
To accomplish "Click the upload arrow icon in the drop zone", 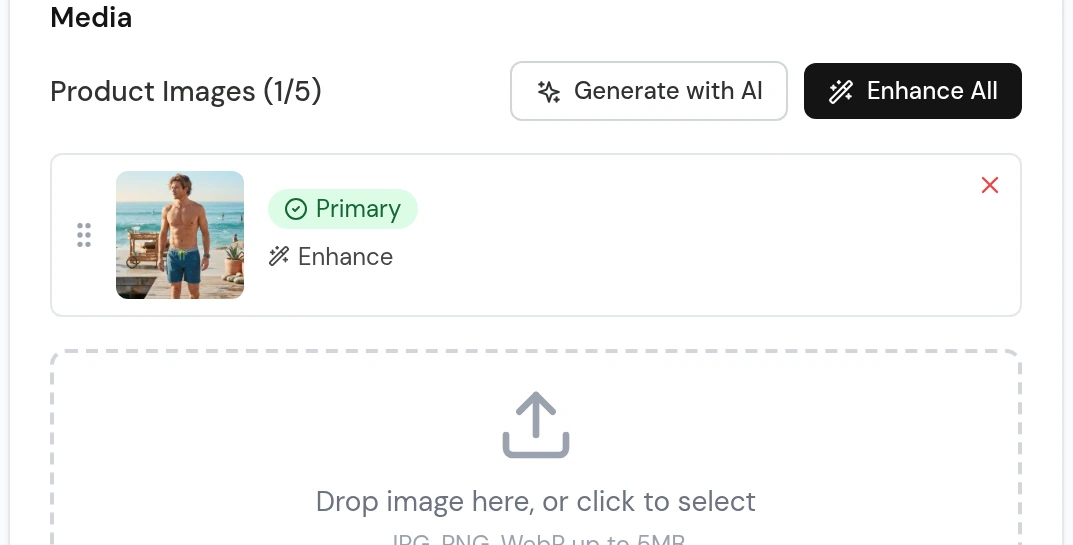I will [536, 424].
